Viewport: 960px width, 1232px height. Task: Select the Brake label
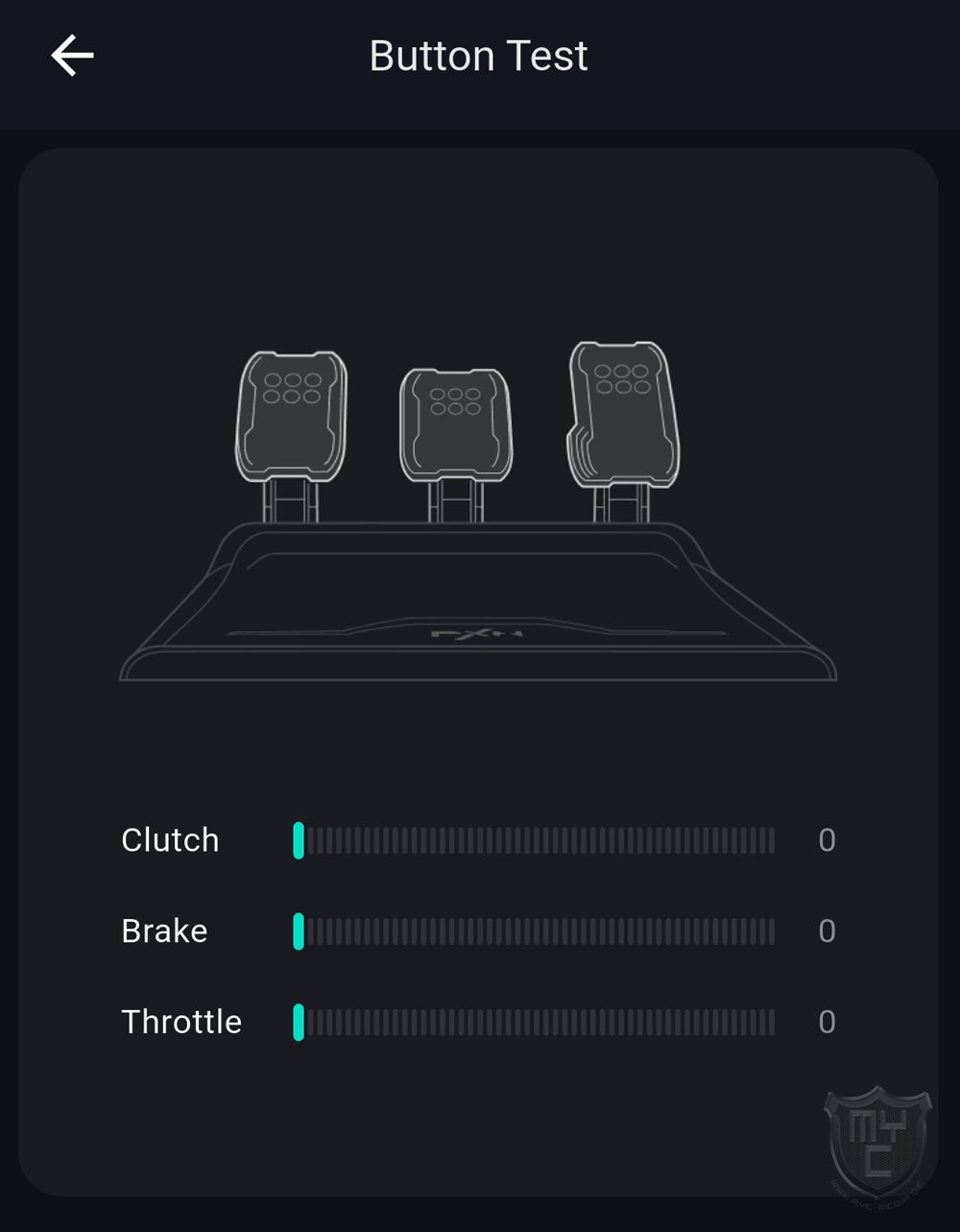tap(164, 931)
